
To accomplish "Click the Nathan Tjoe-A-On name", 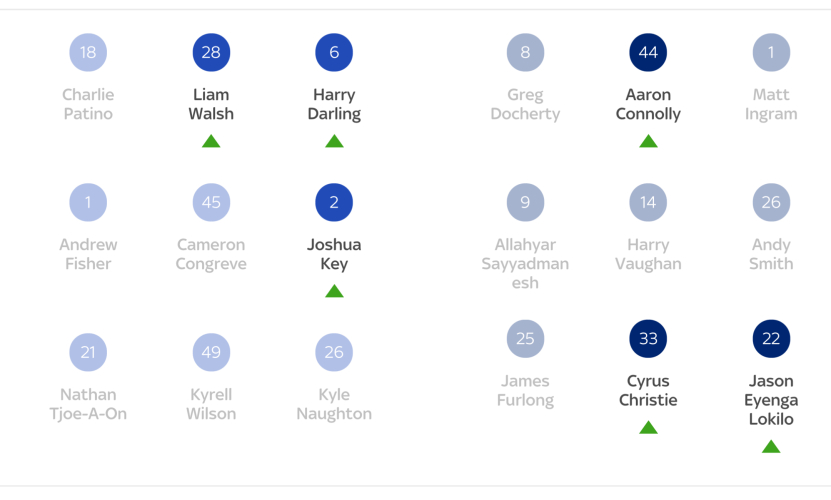I will click(88, 404).
